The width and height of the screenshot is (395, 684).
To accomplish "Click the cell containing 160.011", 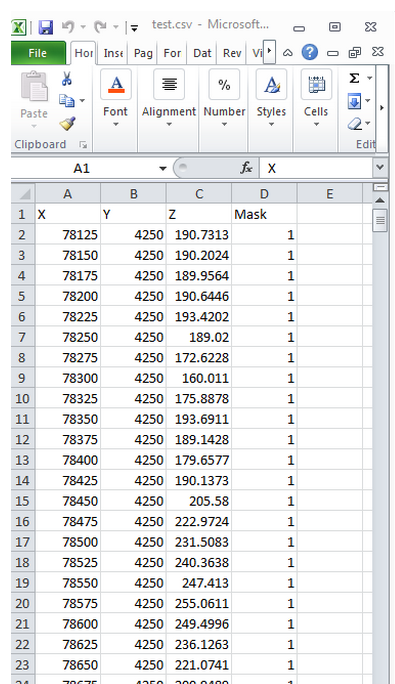I will (199, 378).
